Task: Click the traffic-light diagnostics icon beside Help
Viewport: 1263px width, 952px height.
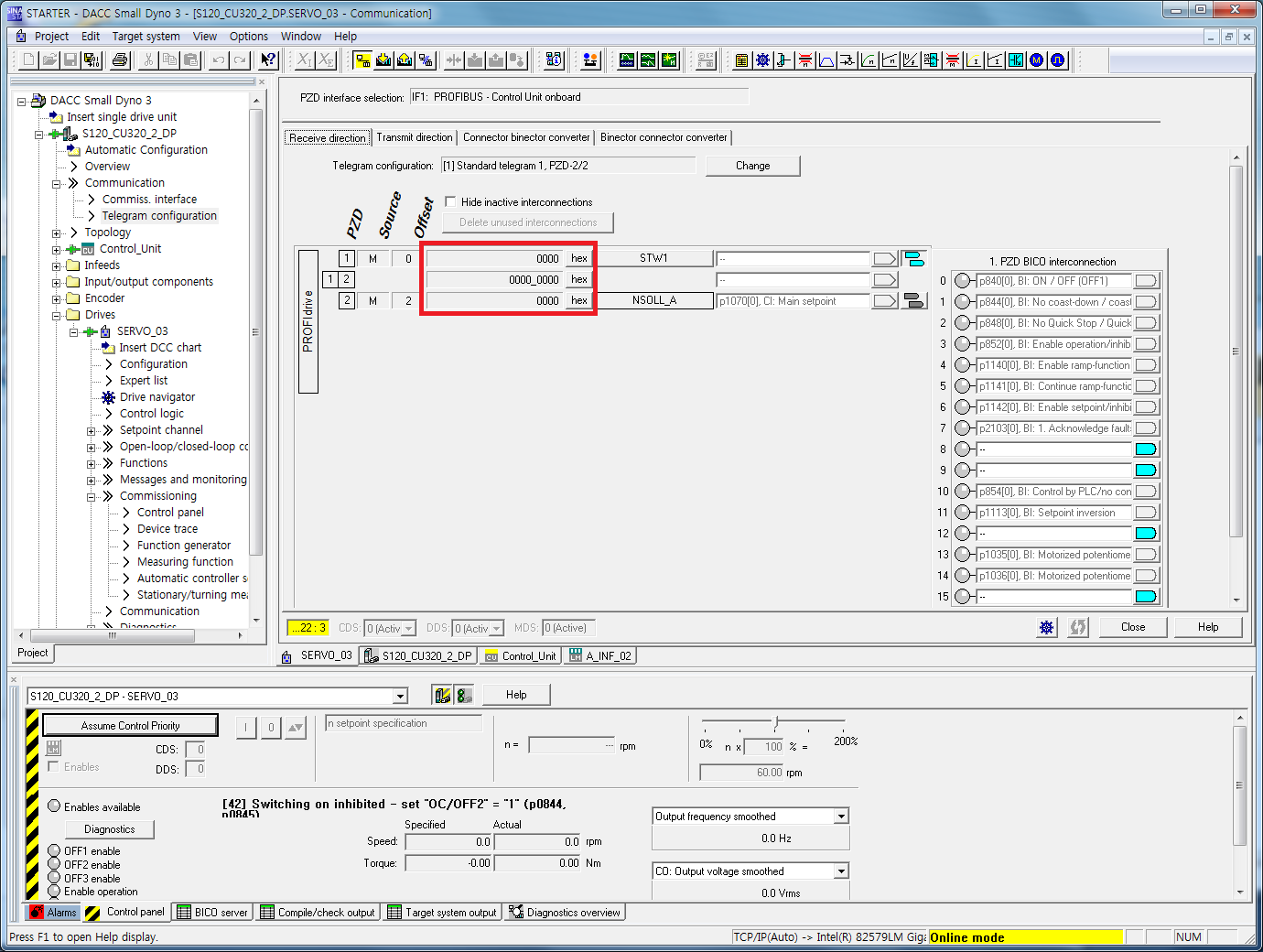Action: 464,696
